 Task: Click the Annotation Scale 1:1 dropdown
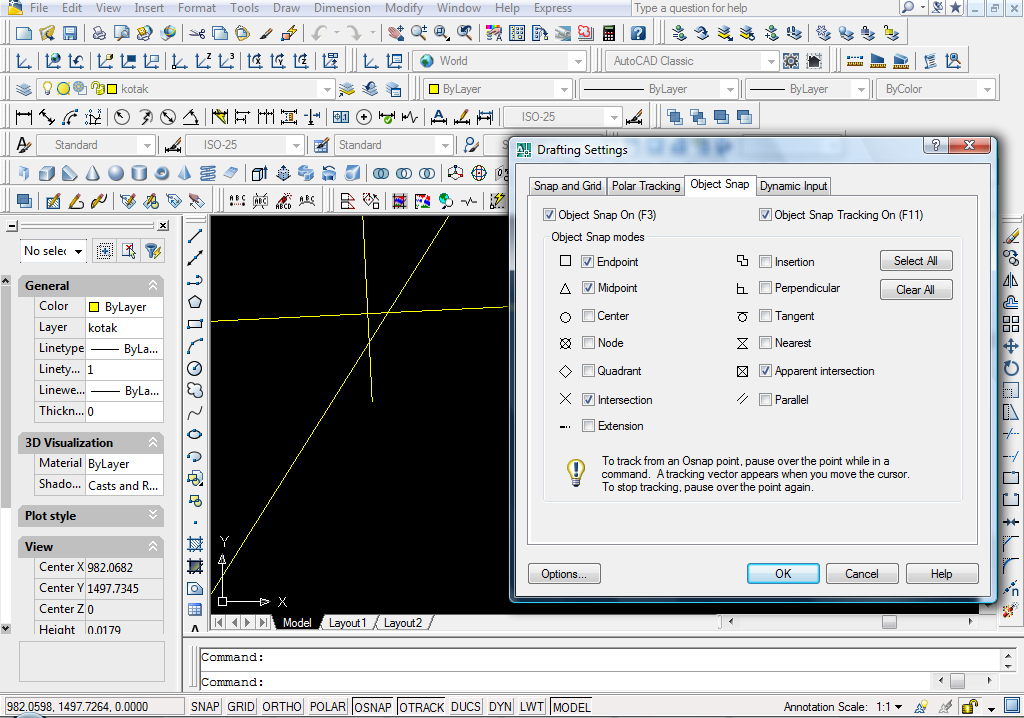point(889,707)
